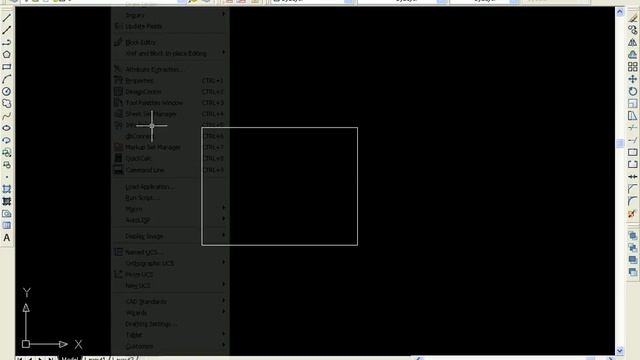Expand the New UCS submenu arrow
The height and width of the screenshot is (360, 640).
click(223, 284)
